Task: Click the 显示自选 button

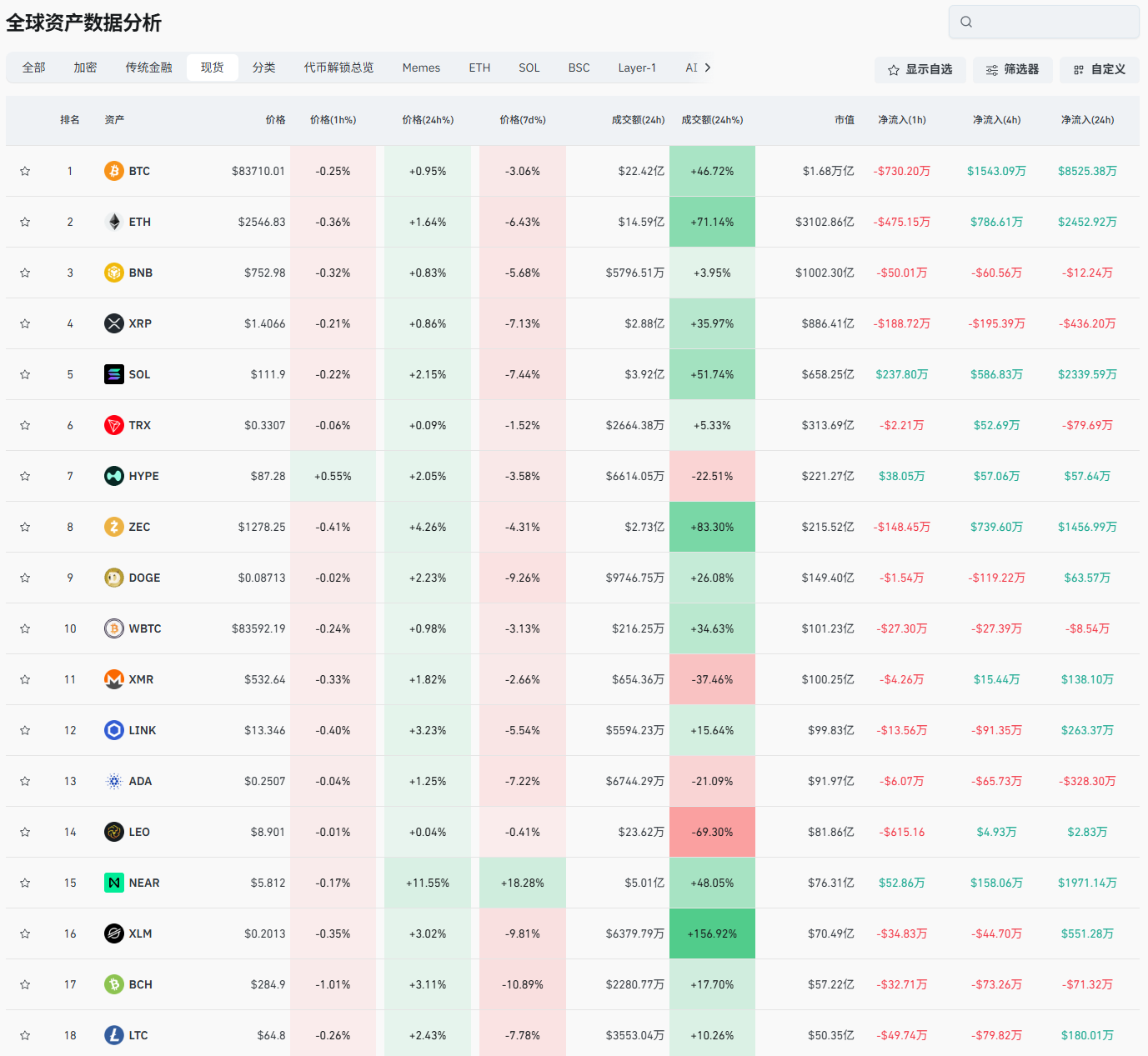Action: point(920,70)
